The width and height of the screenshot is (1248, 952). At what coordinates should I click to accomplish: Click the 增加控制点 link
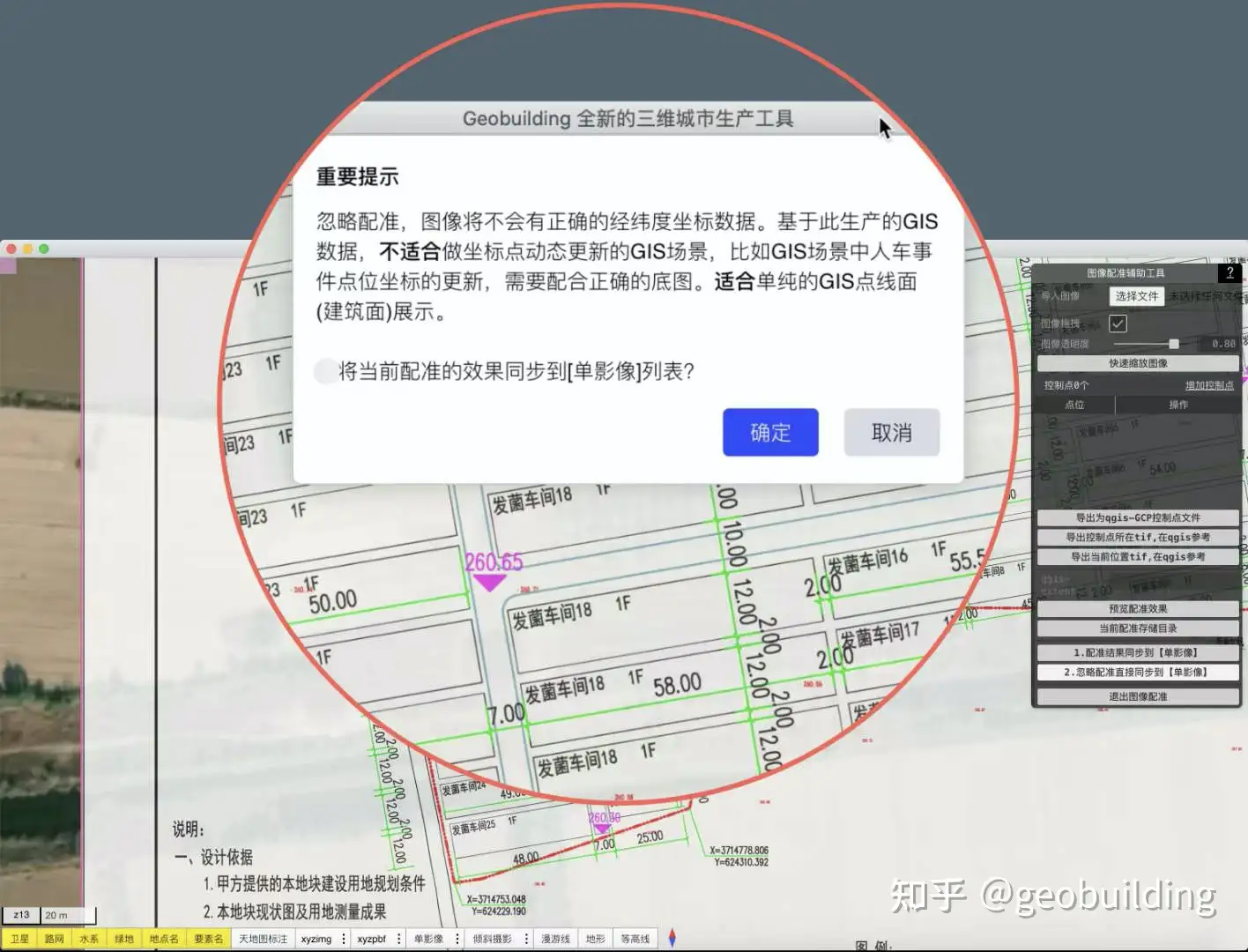(x=1209, y=385)
